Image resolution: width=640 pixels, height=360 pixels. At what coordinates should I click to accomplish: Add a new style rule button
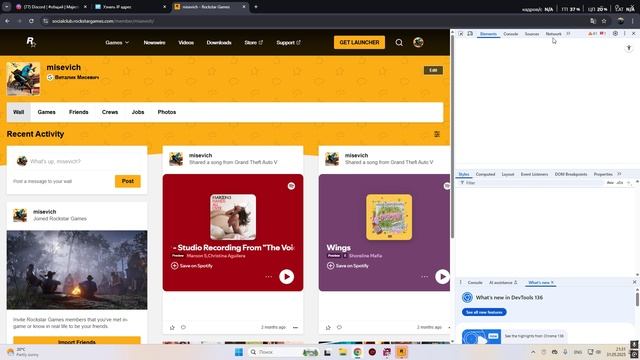(x=629, y=183)
